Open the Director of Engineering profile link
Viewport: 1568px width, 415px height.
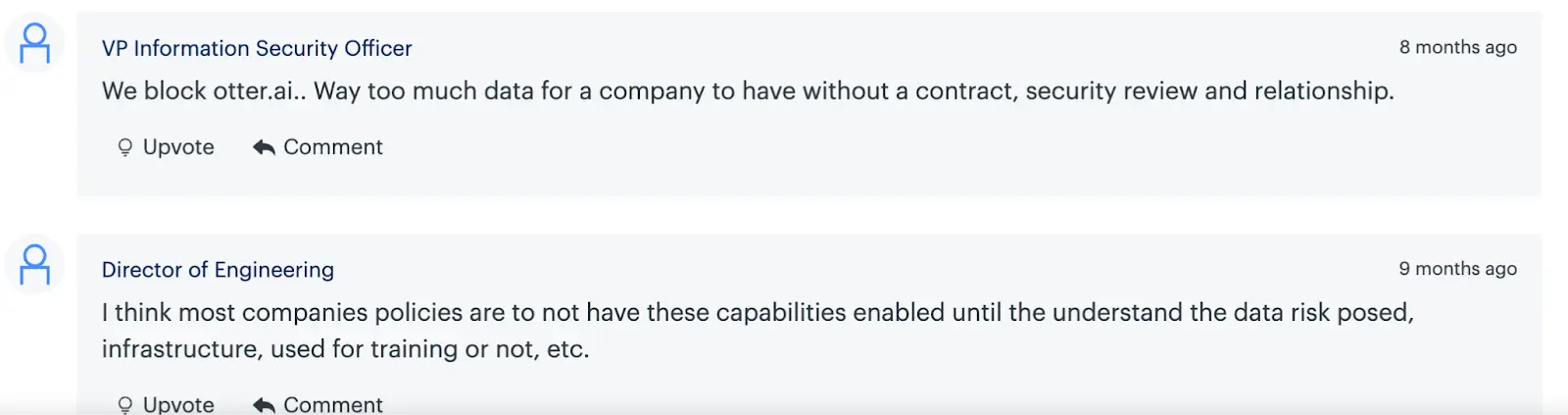(218, 270)
